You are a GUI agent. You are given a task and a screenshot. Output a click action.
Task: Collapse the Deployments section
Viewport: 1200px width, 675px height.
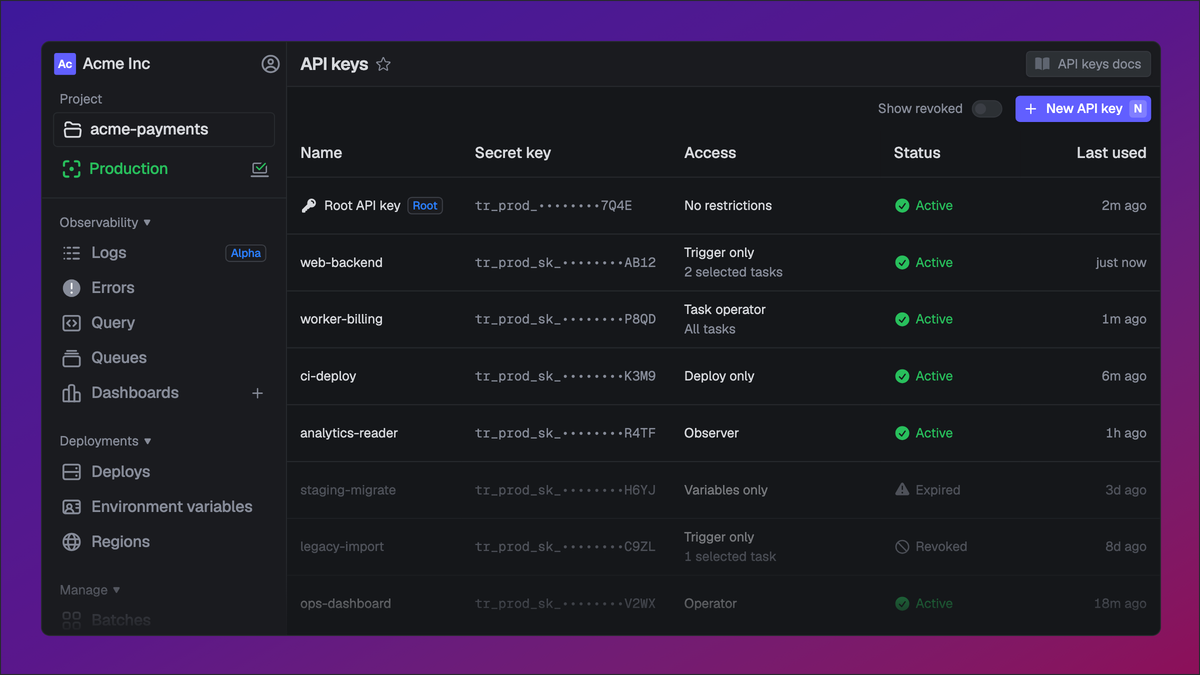click(105, 441)
